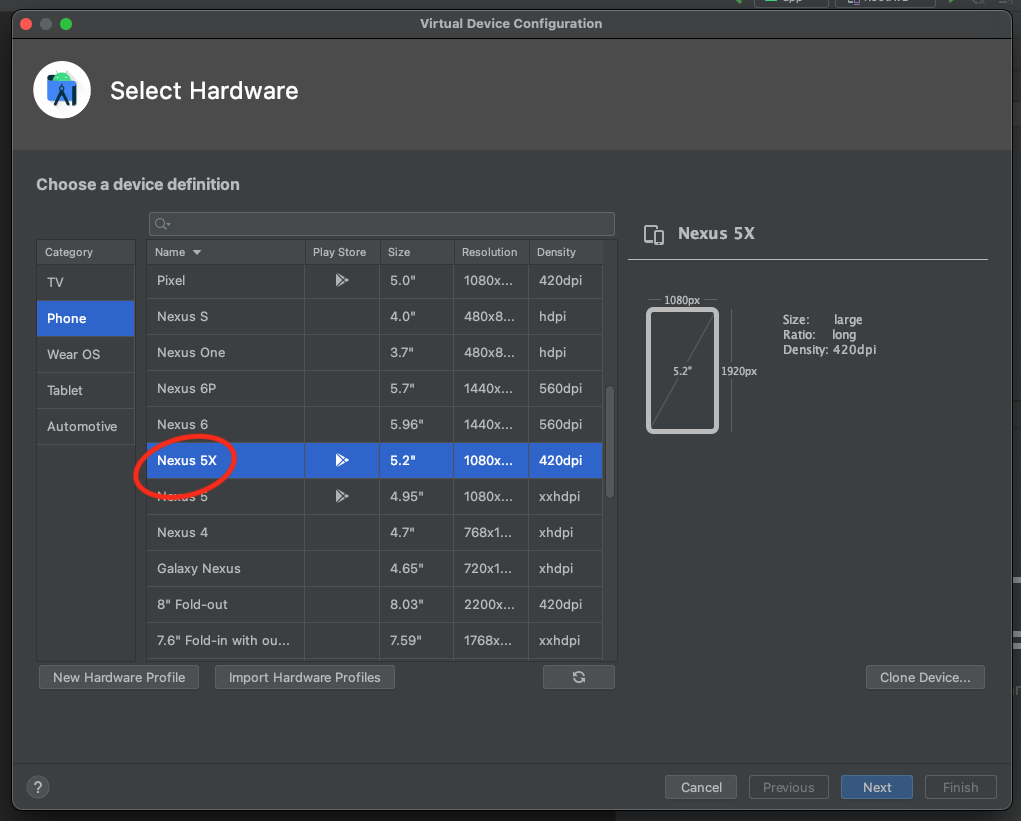Image resolution: width=1021 pixels, height=821 pixels.
Task: Select the Automotive category
Action: 86,426
